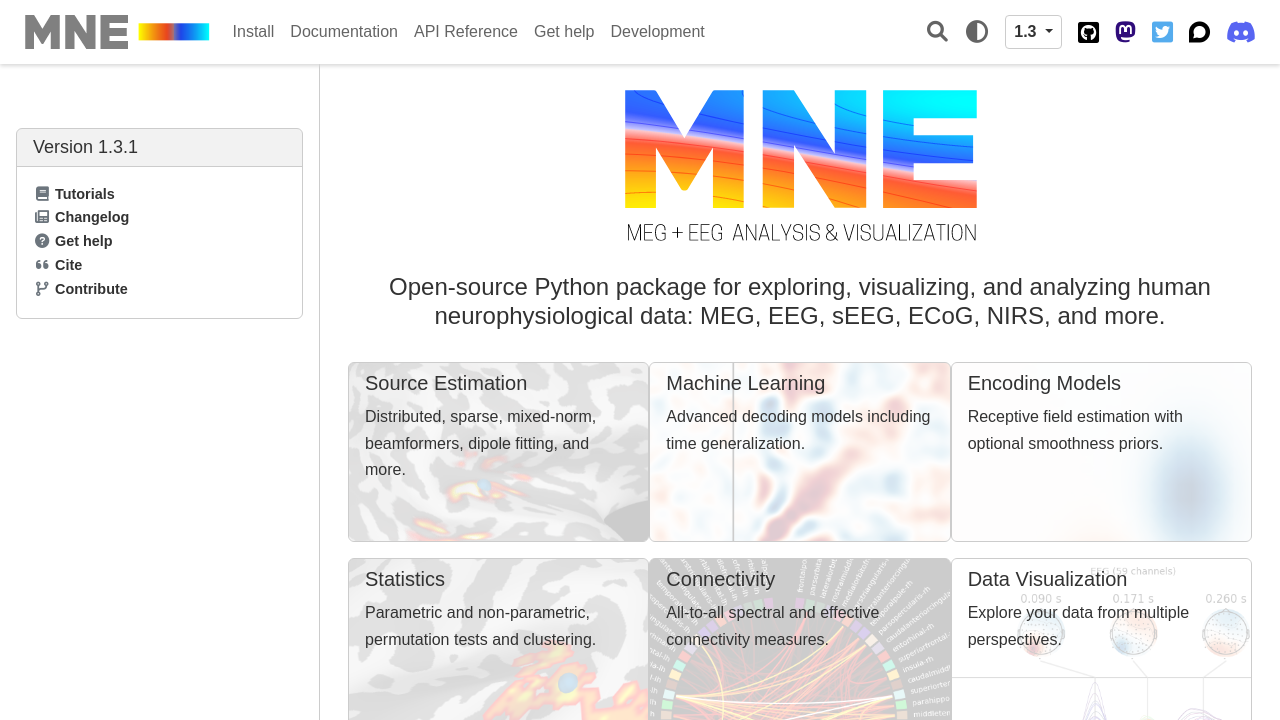Click the Version 1.3.1 header
1280x720 pixels.
coord(159,147)
